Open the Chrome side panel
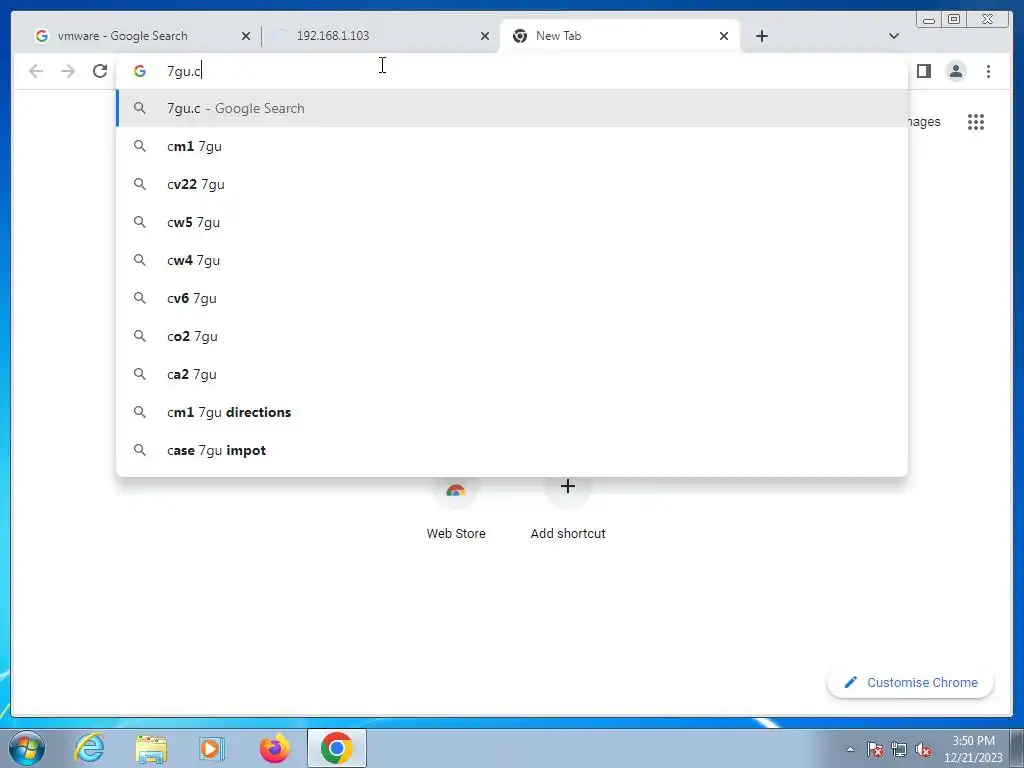 (923, 71)
